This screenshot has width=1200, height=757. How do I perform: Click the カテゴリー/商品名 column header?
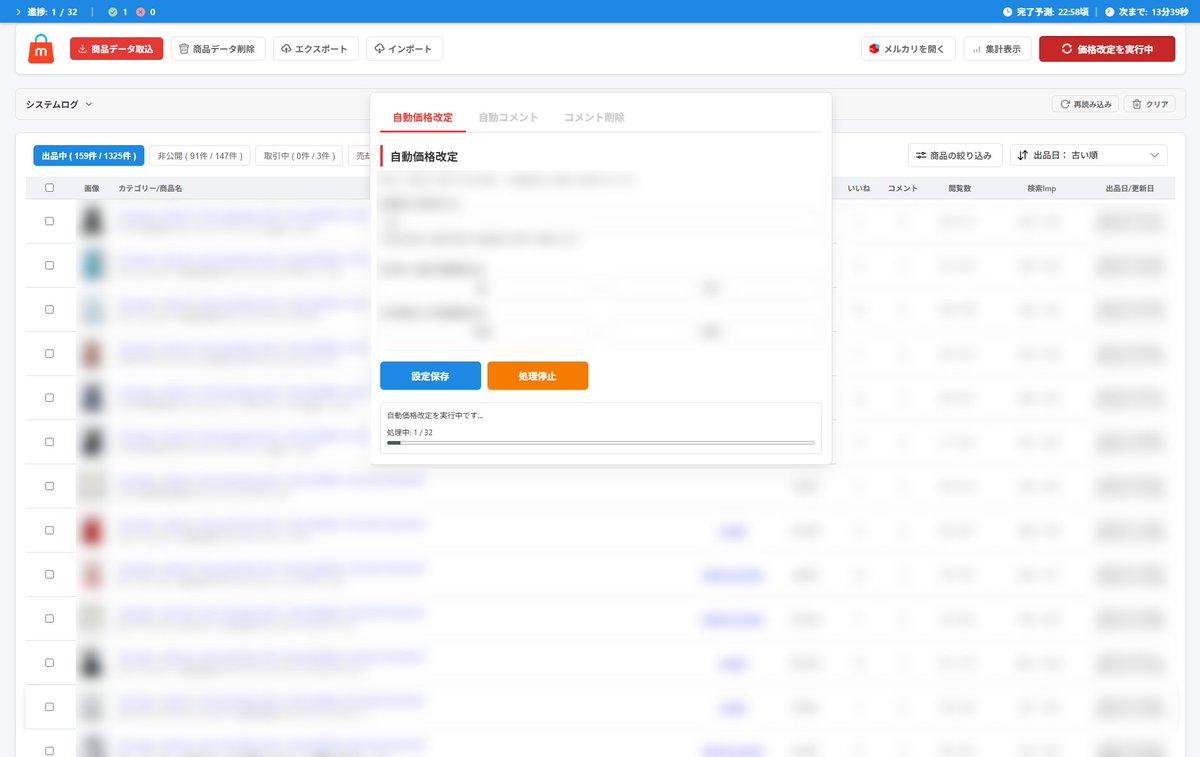(150, 188)
